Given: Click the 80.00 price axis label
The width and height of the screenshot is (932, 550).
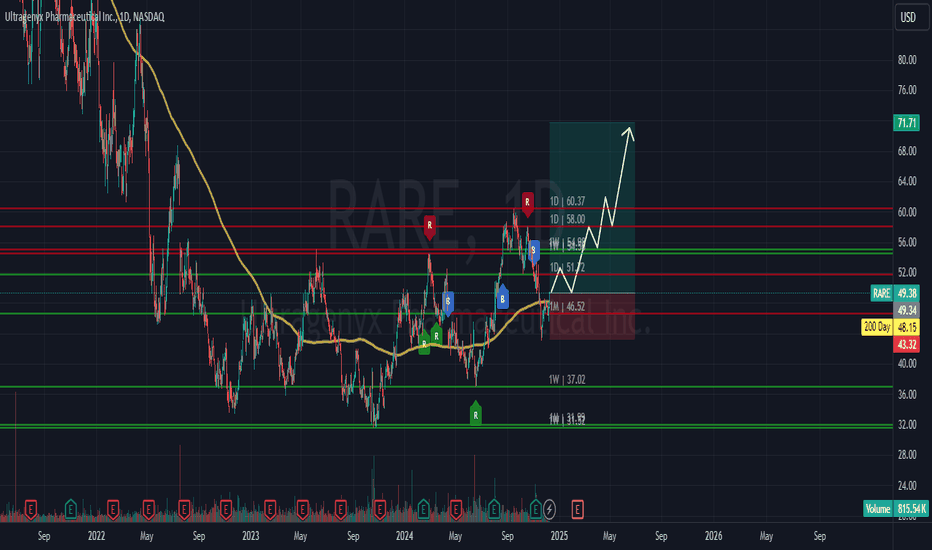Looking at the screenshot, I should click(906, 60).
